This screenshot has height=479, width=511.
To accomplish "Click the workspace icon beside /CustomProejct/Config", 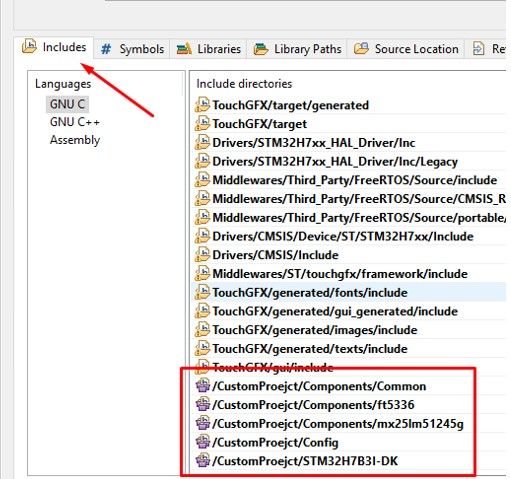I will pos(203,442).
